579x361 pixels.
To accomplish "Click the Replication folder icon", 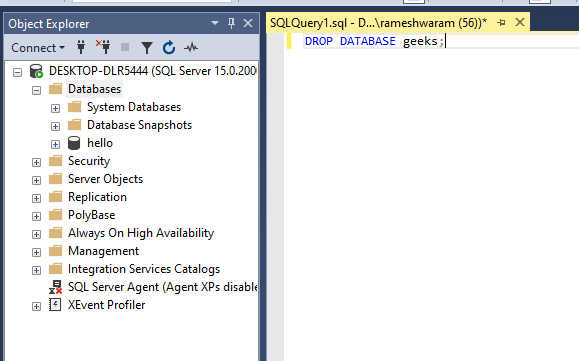I will coord(55,197).
